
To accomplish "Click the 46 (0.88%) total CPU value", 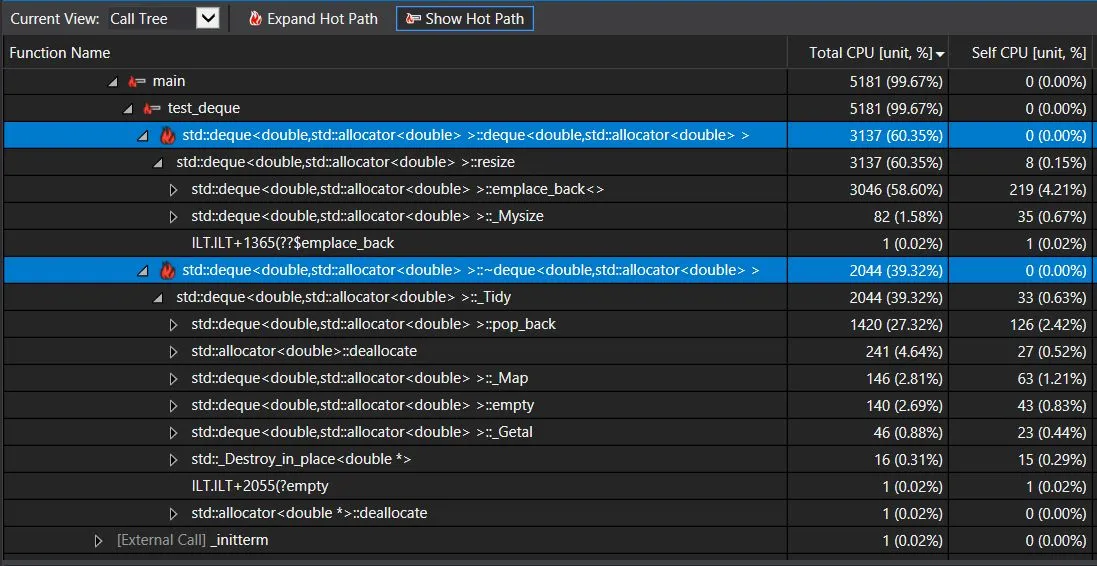I will tap(908, 432).
